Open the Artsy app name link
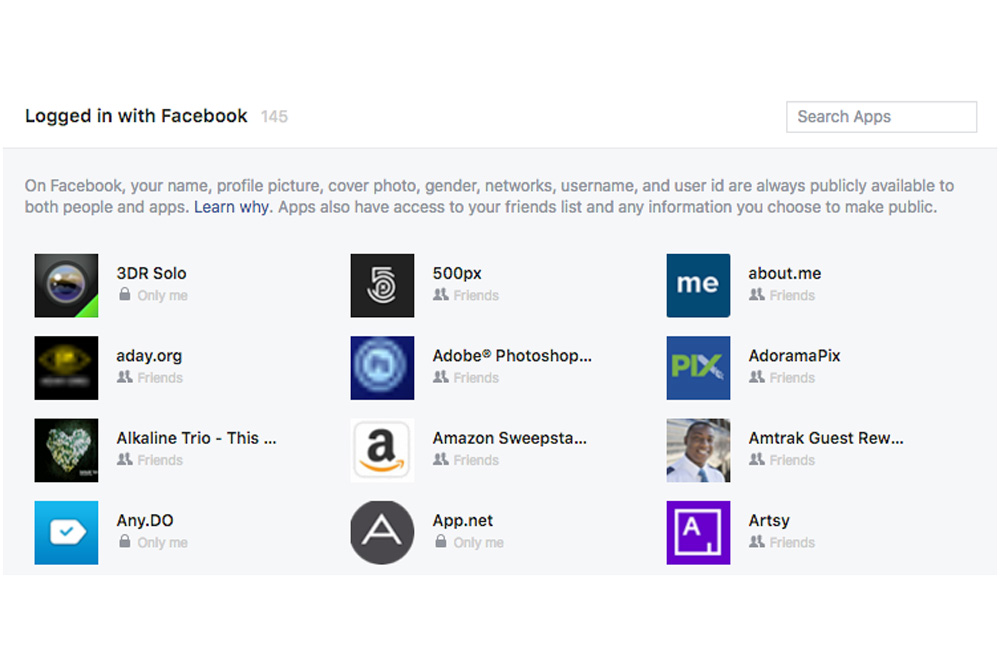The width and height of the screenshot is (1000, 667). tap(769, 521)
